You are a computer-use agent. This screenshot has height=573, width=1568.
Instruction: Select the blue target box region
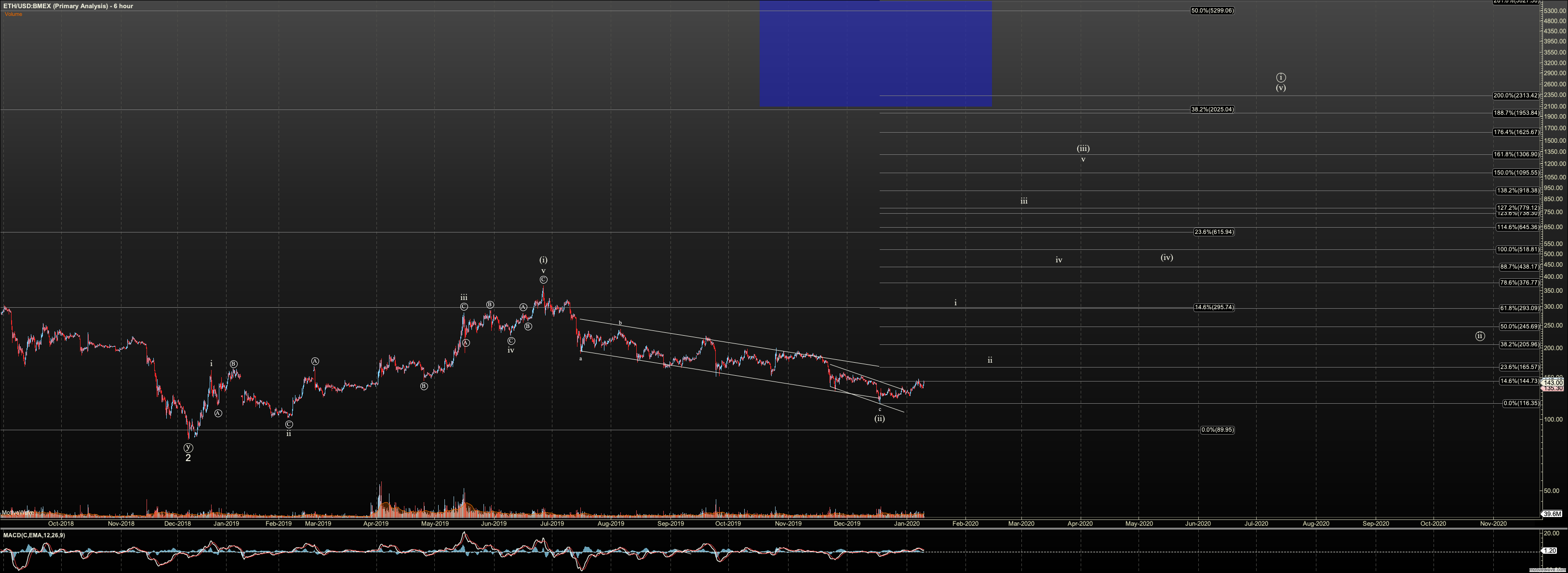click(875, 54)
